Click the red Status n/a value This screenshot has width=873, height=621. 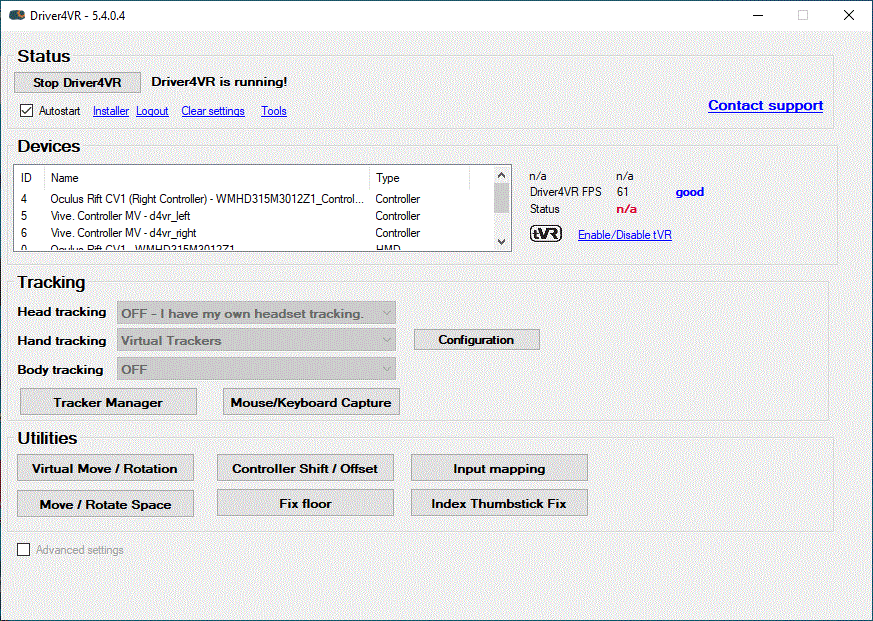coord(626,209)
